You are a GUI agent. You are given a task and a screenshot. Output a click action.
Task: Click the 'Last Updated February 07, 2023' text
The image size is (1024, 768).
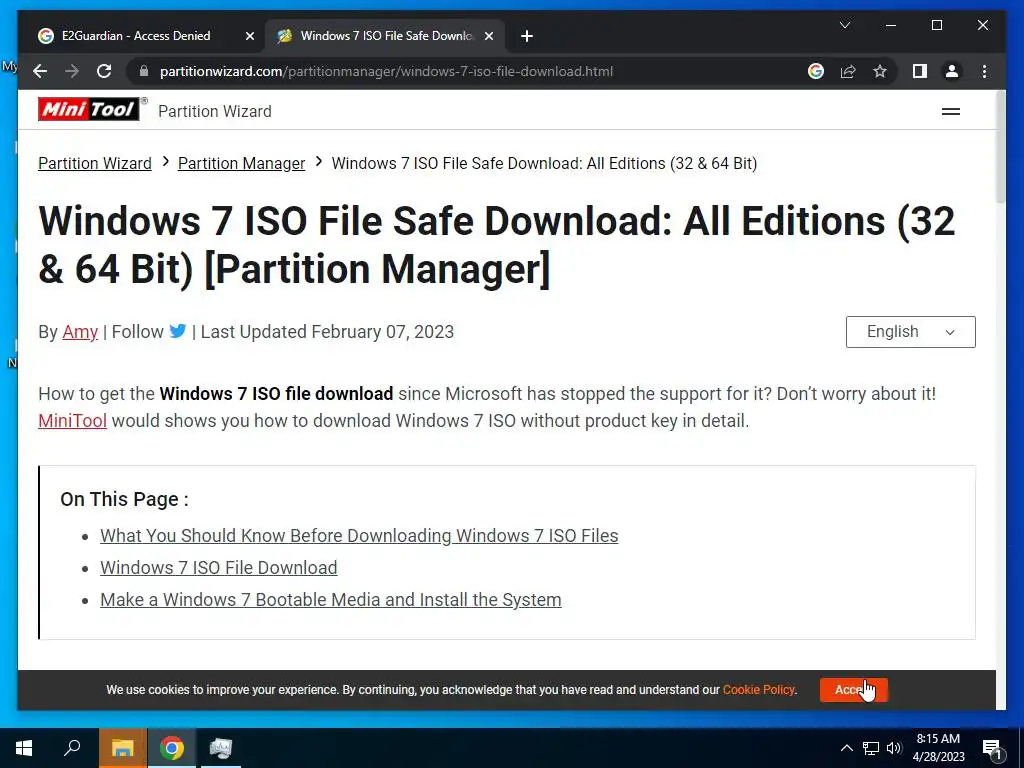tap(327, 332)
